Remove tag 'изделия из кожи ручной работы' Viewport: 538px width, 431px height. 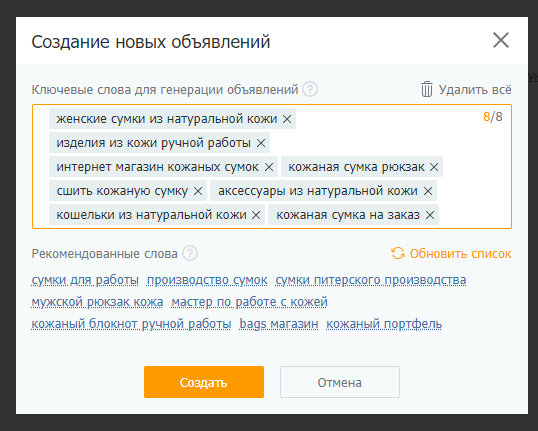click(x=261, y=143)
